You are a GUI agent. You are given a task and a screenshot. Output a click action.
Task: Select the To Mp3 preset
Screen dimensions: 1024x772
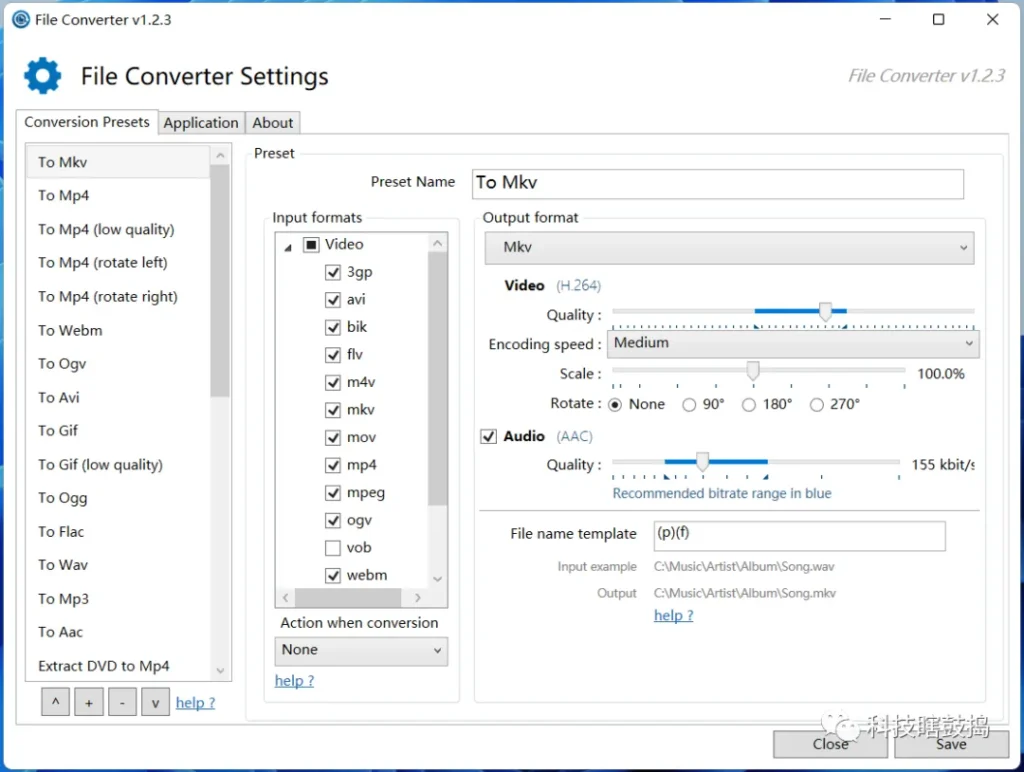coord(118,599)
